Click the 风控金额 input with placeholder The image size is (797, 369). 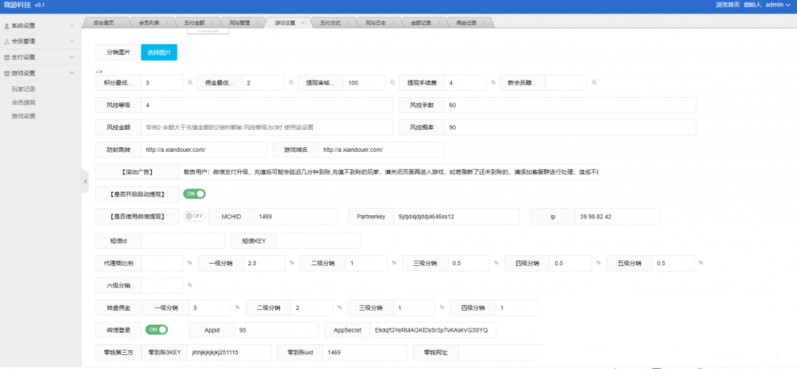(x=267, y=128)
